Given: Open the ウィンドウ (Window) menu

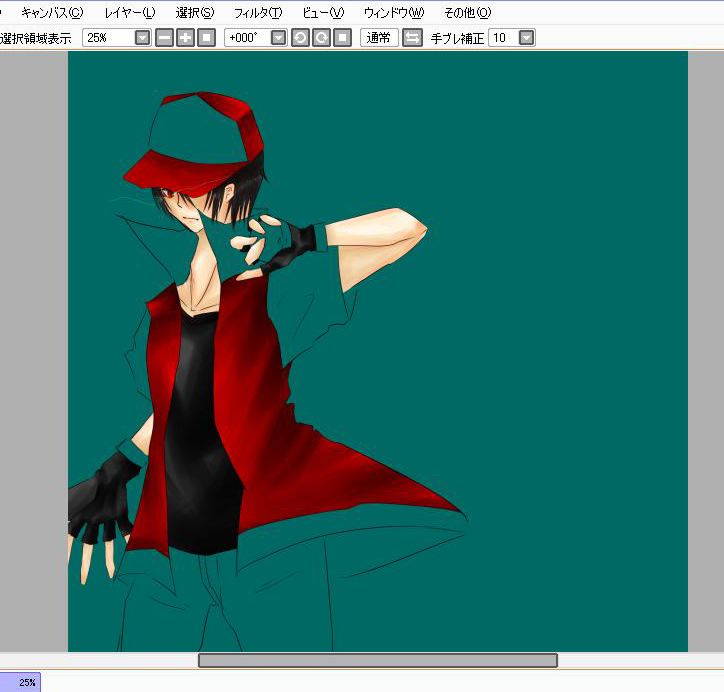Looking at the screenshot, I should point(393,13).
